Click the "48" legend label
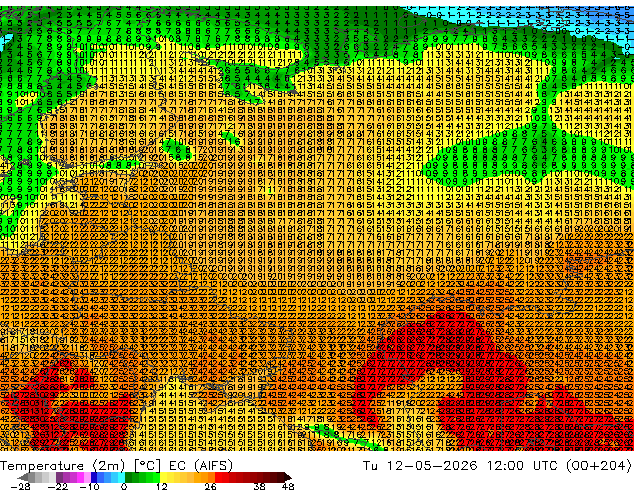The width and height of the screenshot is (634, 490). coord(288,486)
